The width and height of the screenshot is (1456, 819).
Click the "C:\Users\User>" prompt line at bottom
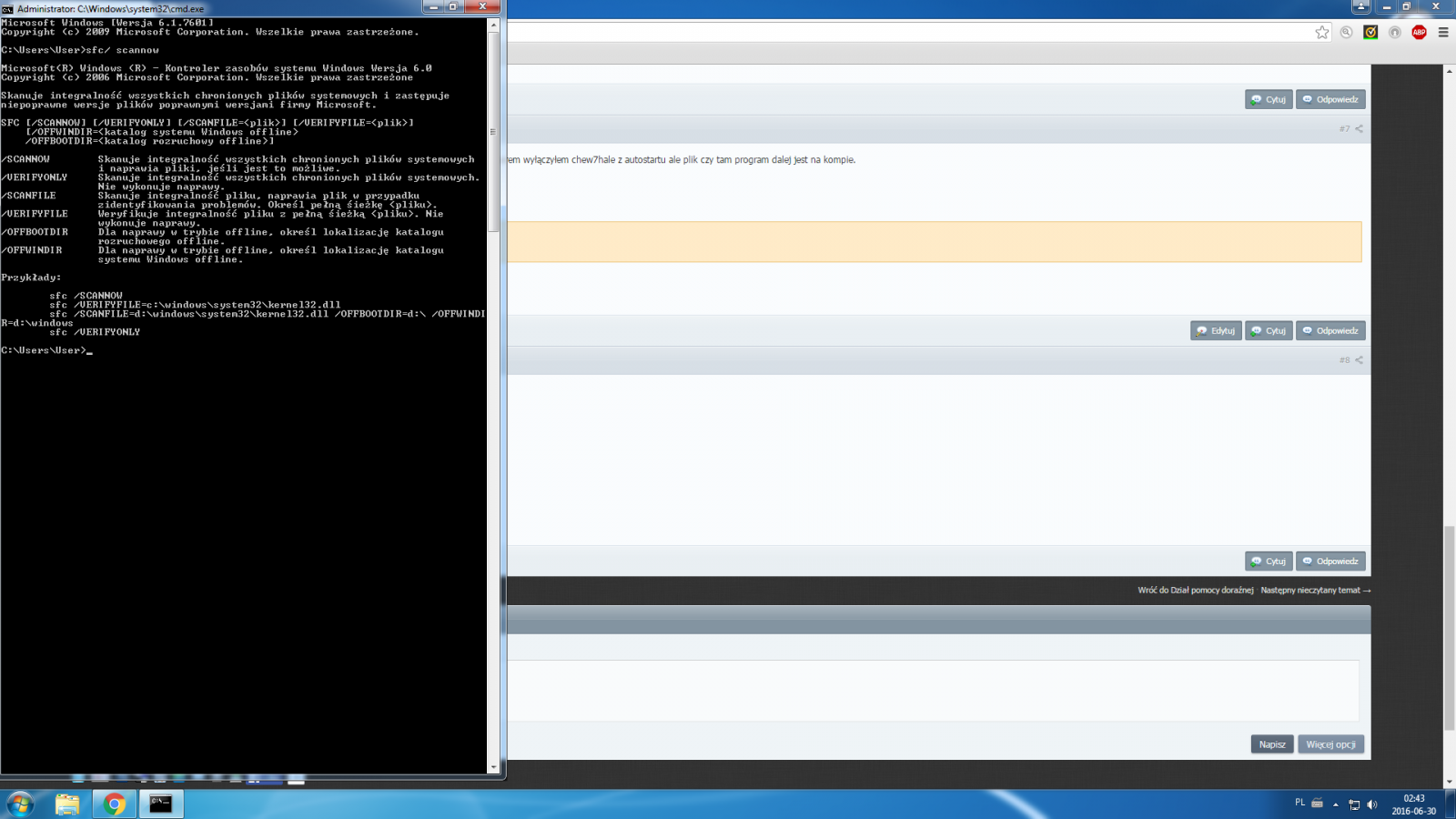point(46,350)
